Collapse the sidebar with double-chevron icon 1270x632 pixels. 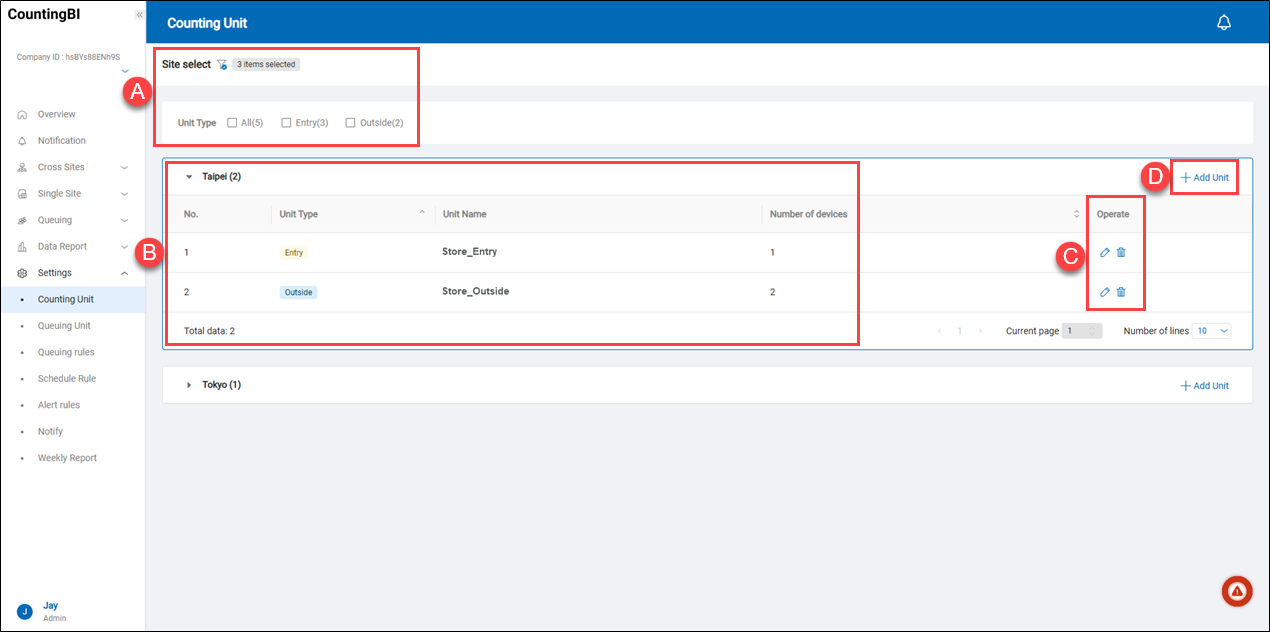coord(139,15)
